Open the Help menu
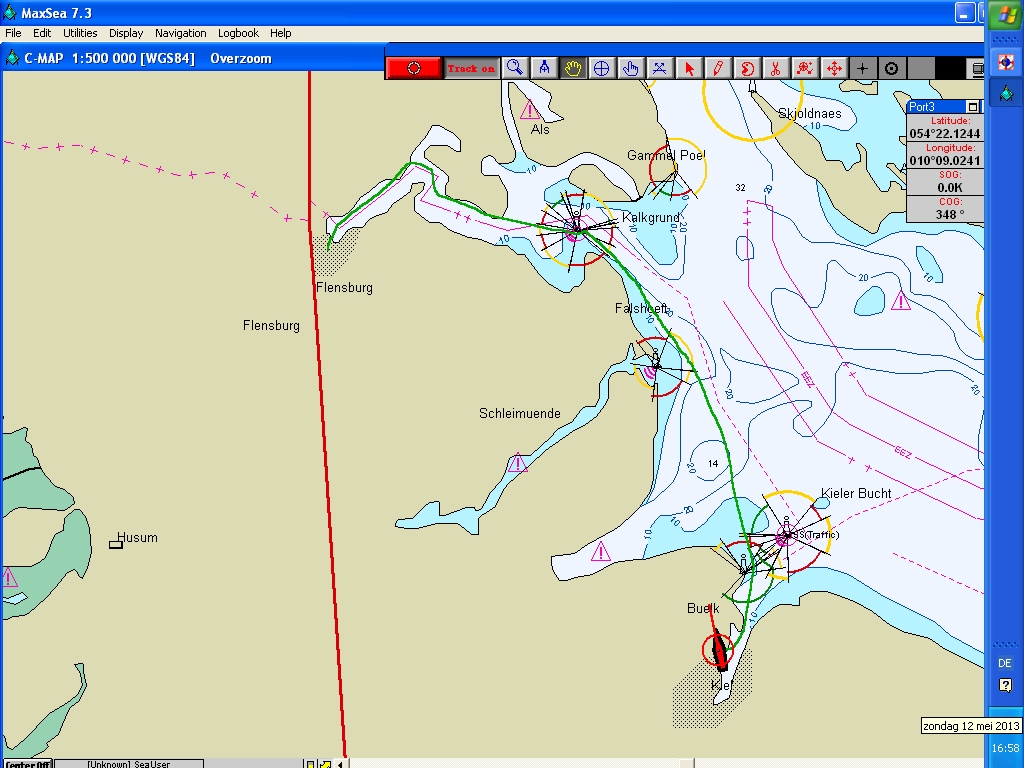Viewport: 1024px width, 768px height. 281,33
